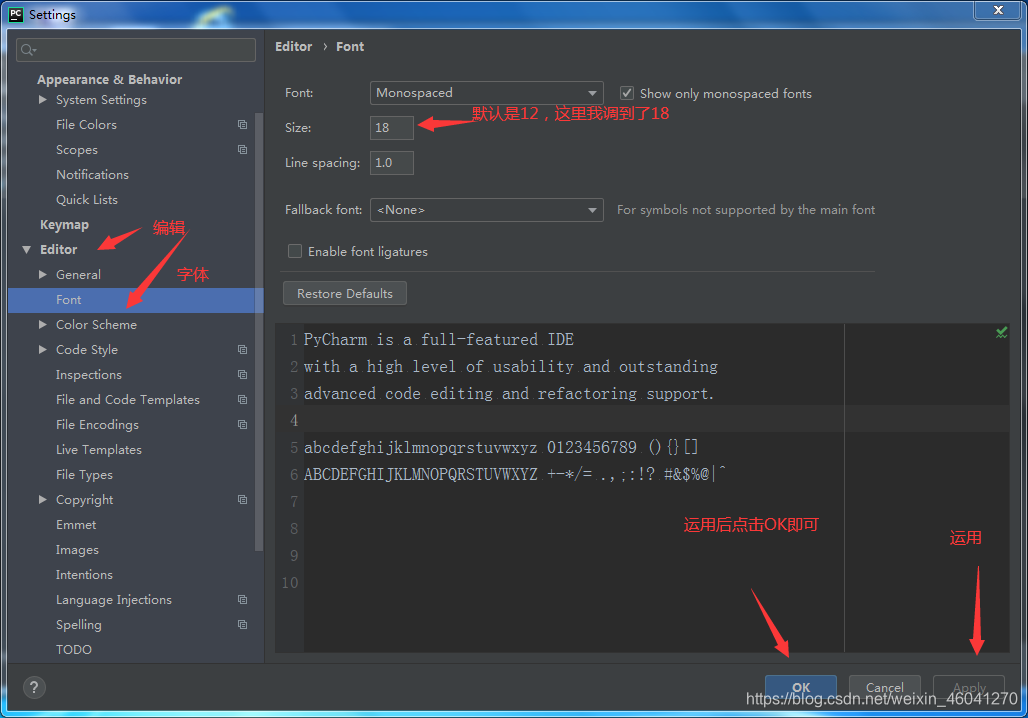Open Live Templates settings
The height and width of the screenshot is (718, 1028).
point(98,450)
